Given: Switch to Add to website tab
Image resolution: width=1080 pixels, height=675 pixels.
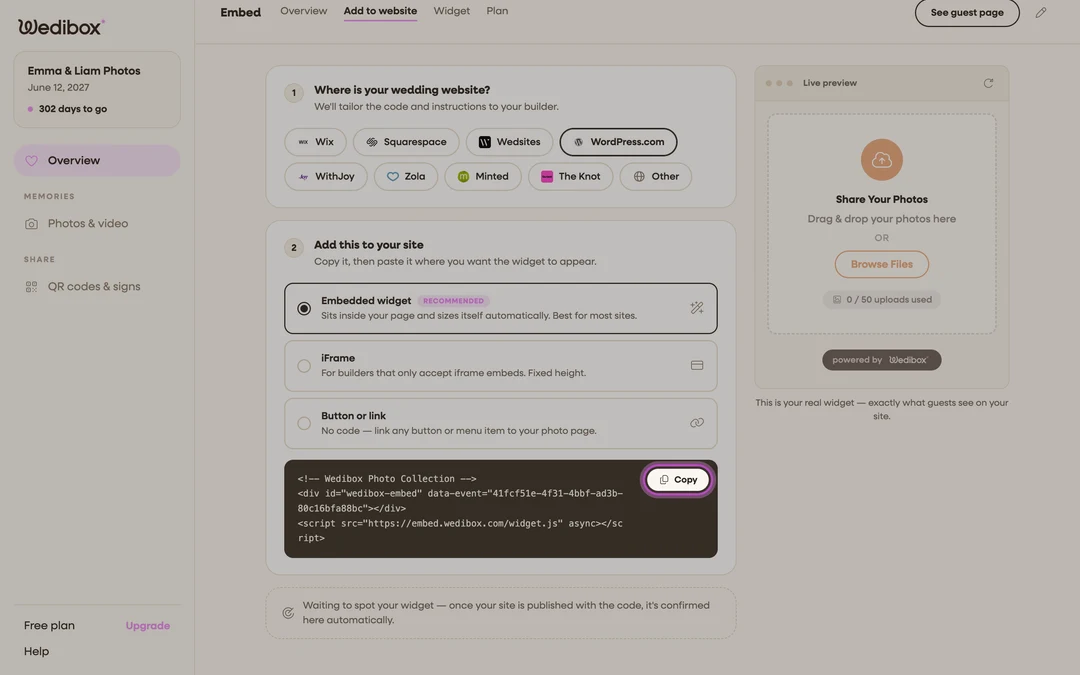Looking at the screenshot, I should point(380,11).
